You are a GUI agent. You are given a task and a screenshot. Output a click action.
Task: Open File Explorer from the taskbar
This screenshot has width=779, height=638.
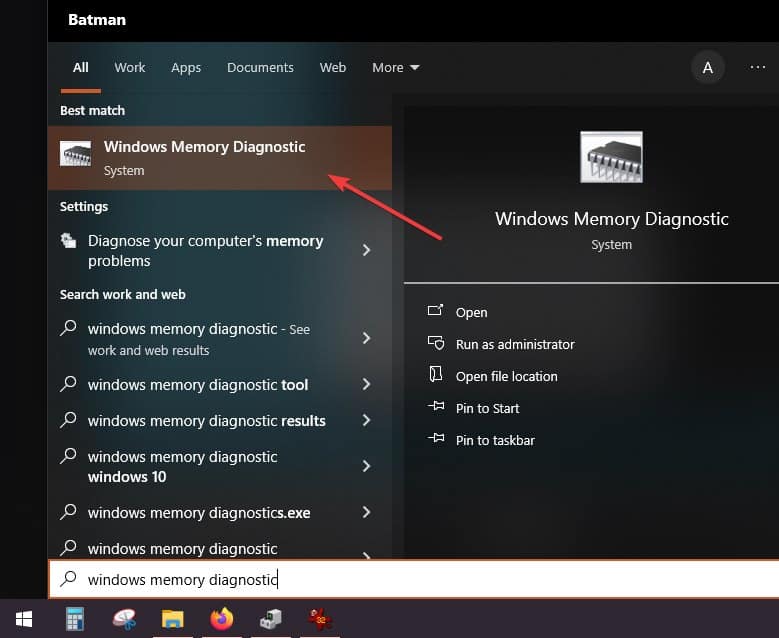pyautogui.click(x=172, y=619)
